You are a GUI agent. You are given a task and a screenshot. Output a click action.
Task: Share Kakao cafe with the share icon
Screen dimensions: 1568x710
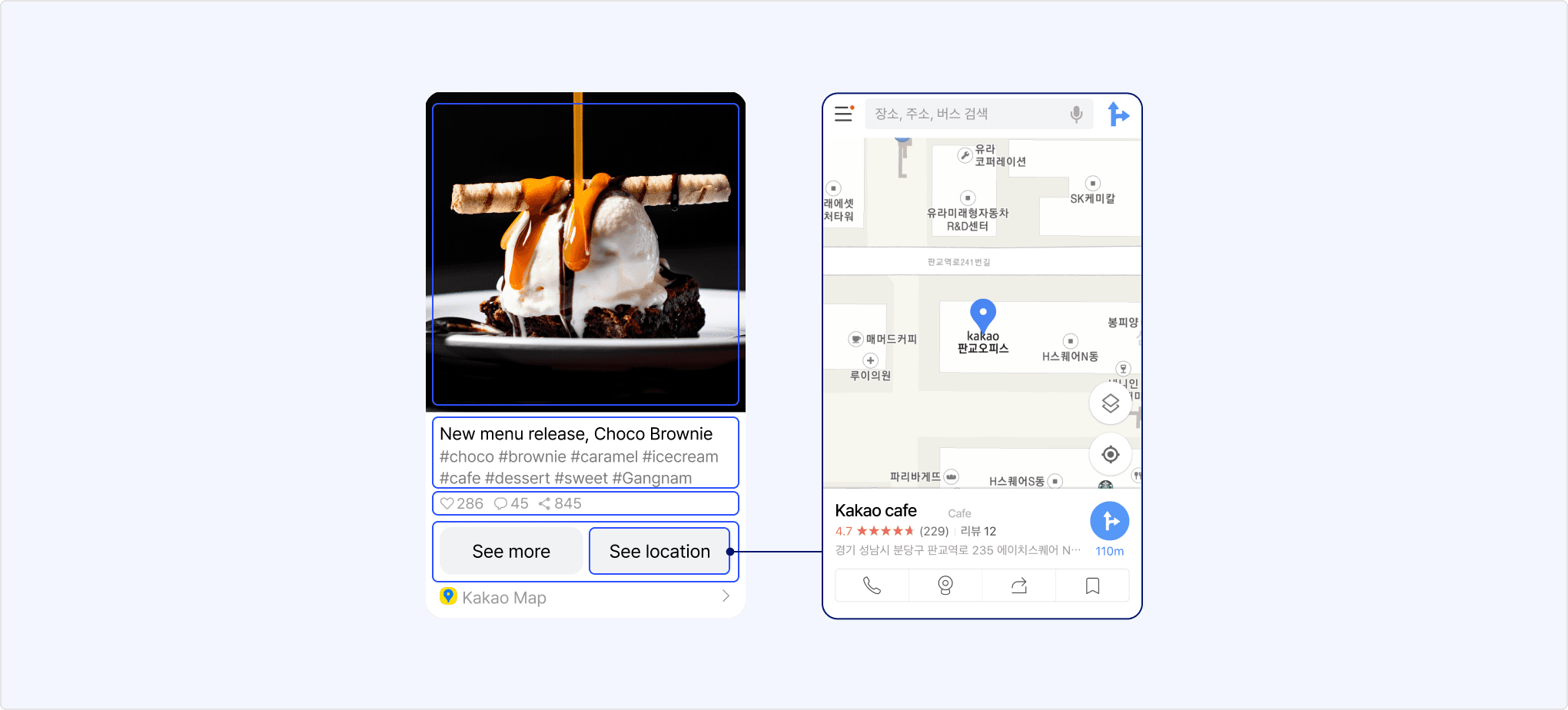1018,586
